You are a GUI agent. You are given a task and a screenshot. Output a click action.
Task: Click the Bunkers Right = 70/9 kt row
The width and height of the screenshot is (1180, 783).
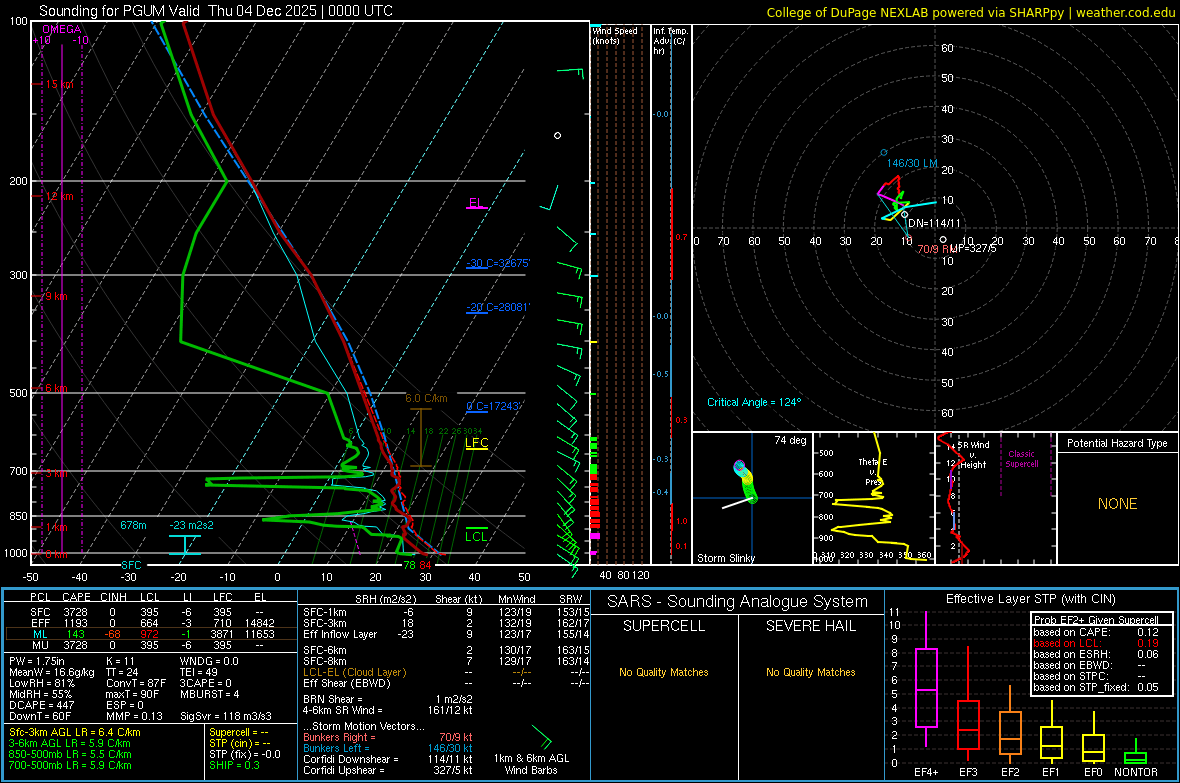coord(388,738)
